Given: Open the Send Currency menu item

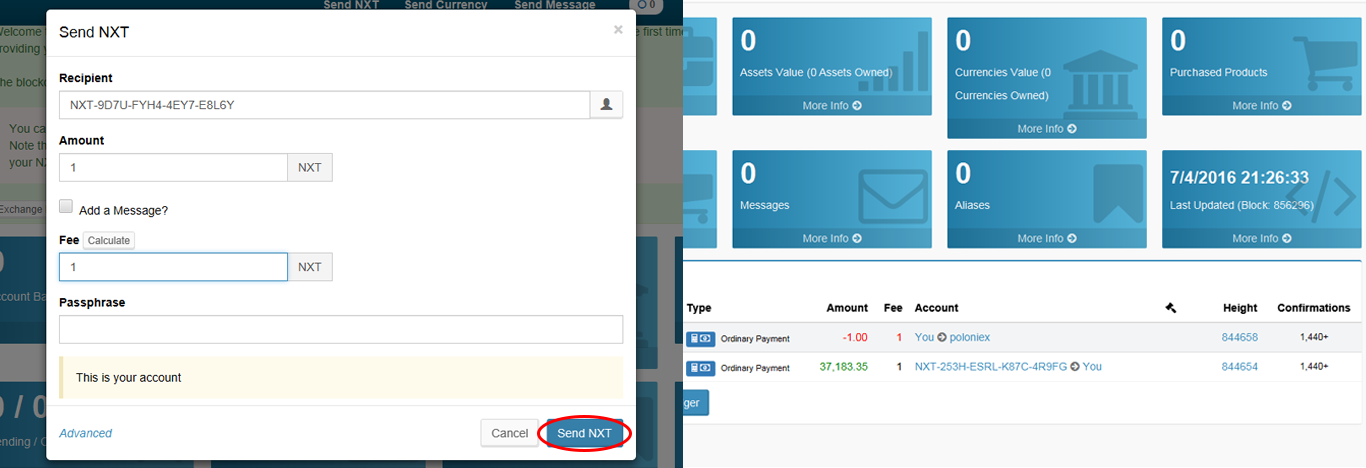Looking at the screenshot, I should point(446,5).
